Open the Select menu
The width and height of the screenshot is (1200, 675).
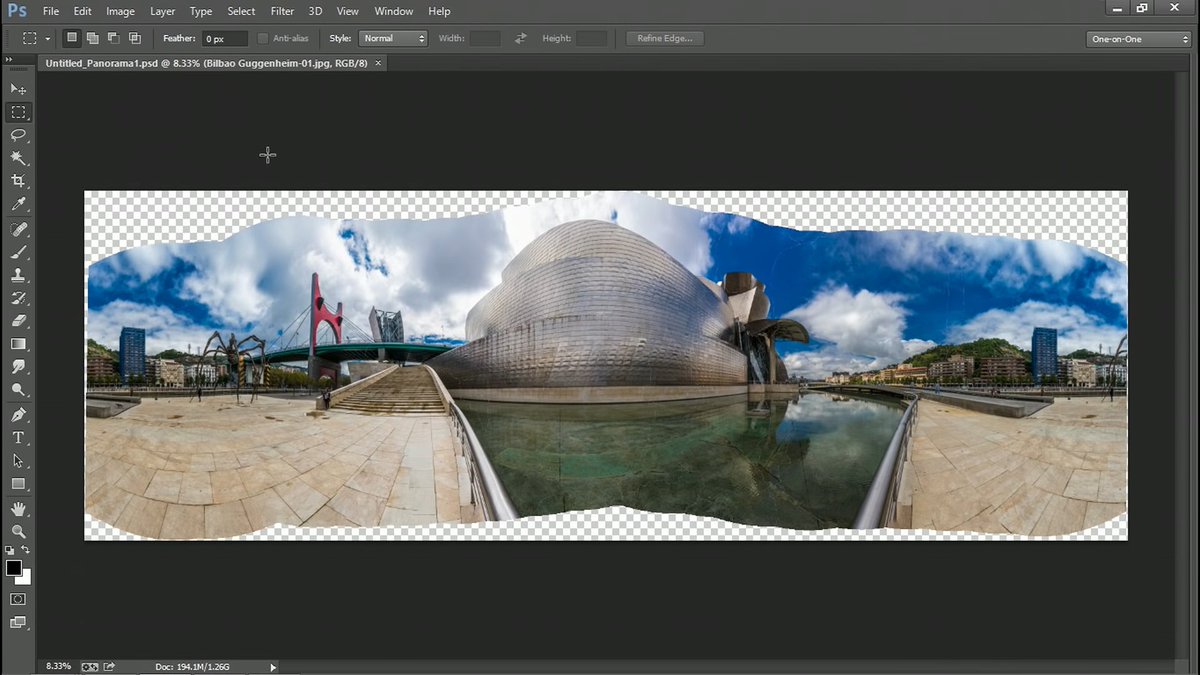(241, 11)
